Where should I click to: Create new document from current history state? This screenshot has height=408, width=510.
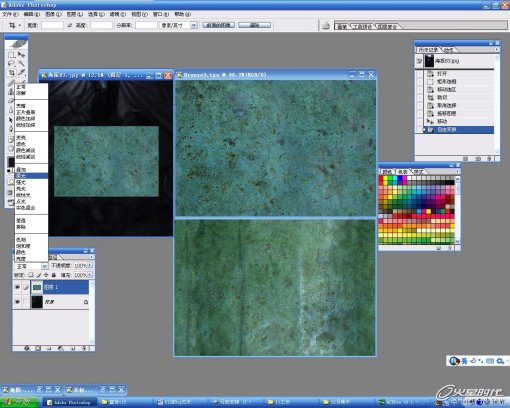tap(466, 159)
